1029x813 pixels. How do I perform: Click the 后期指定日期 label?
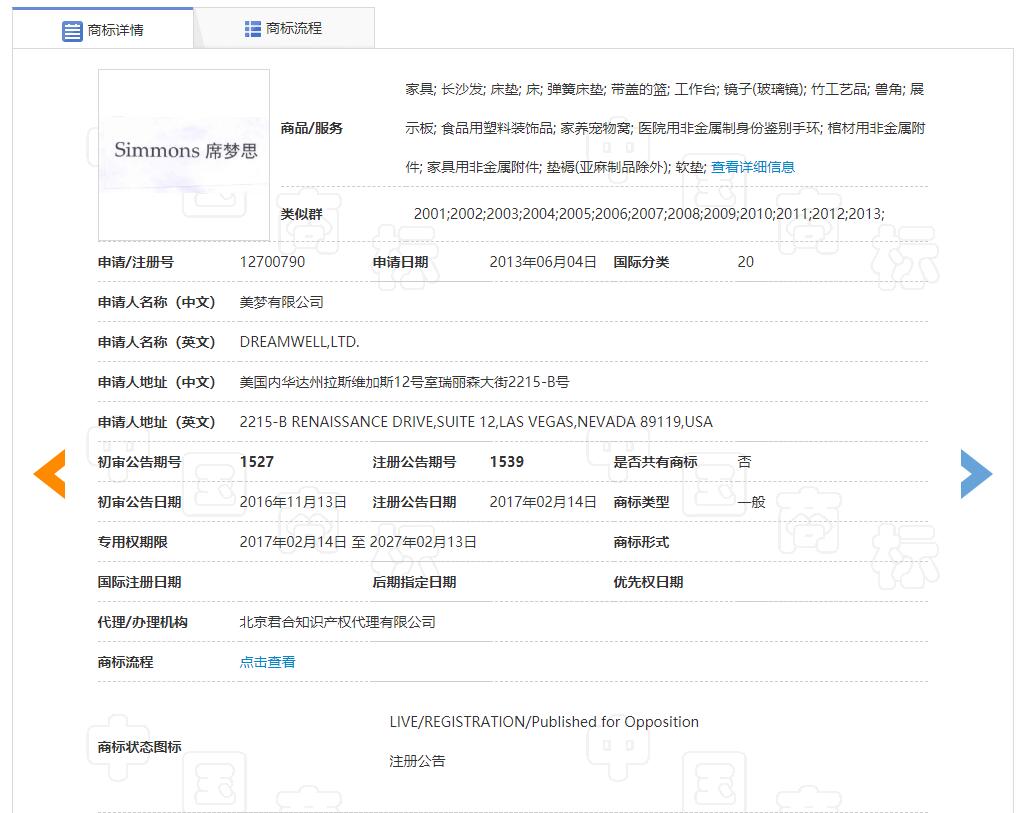tap(414, 582)
